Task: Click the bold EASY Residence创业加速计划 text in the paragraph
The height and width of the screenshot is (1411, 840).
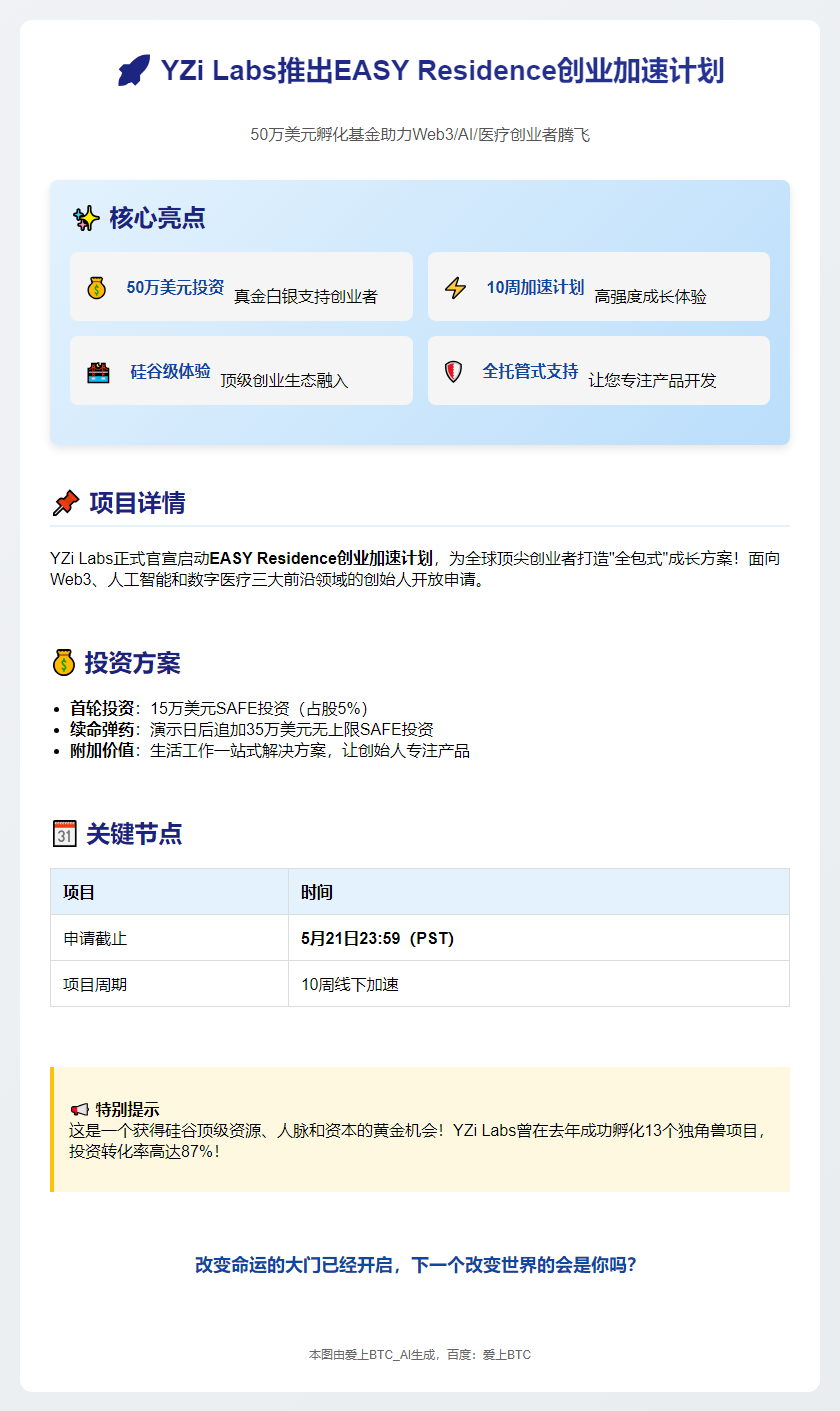Action: pos(321,557)
